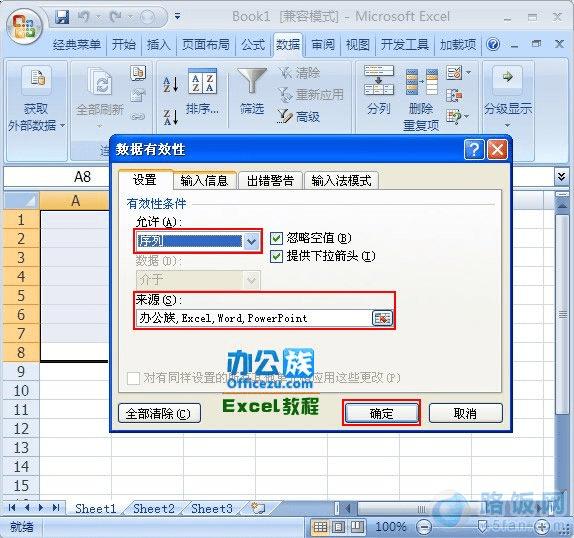574x538 pixels.
Task: Open the quick access toolbar customize arrow
Action: (178, 16)
